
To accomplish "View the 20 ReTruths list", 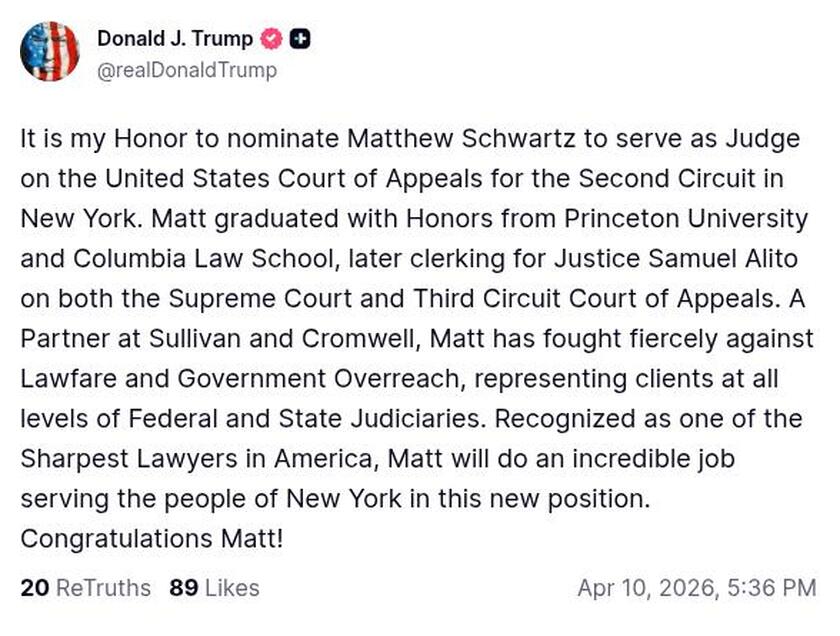I will (85, 588).
